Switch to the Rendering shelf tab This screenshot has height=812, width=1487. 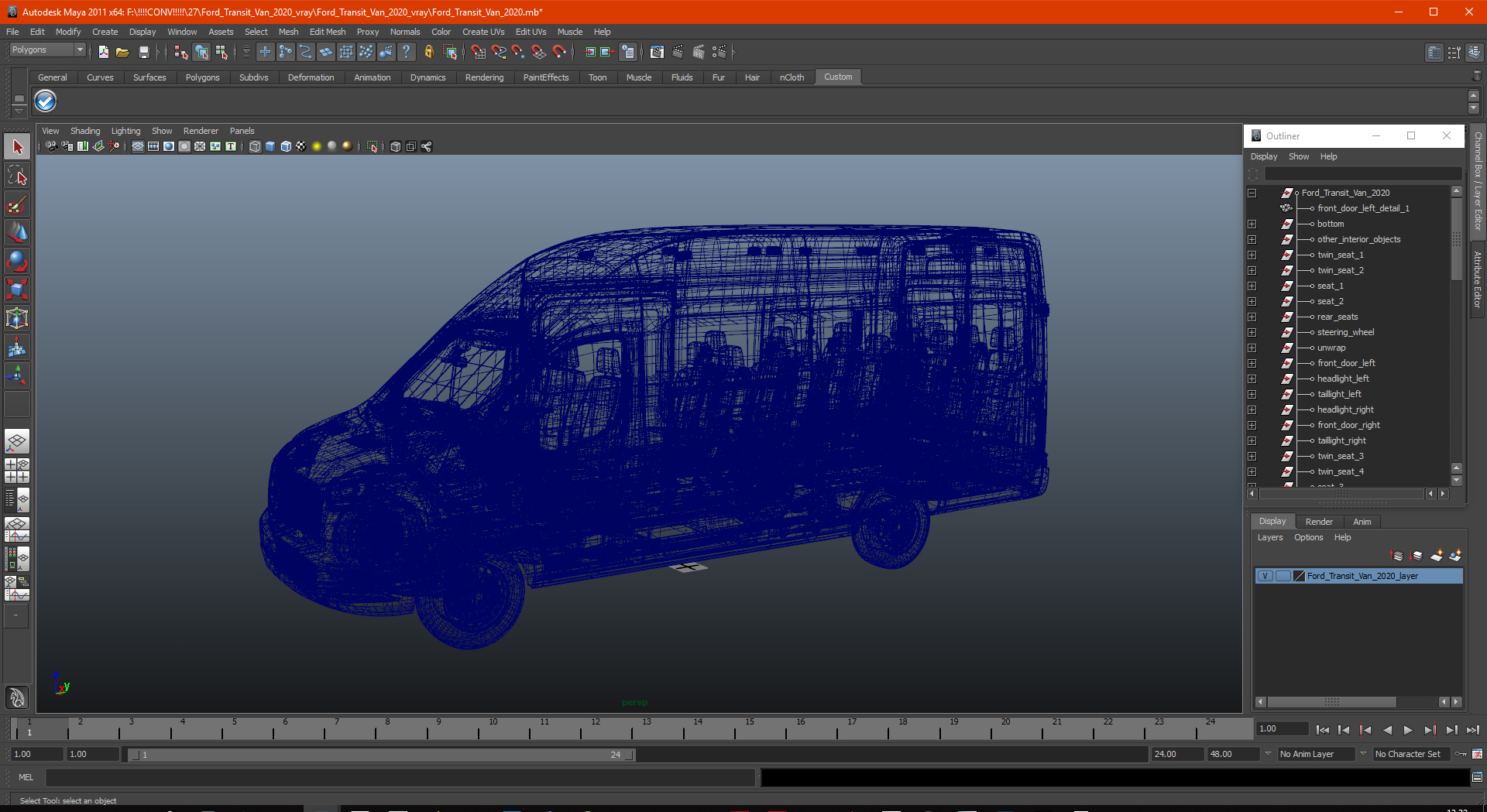484,77
